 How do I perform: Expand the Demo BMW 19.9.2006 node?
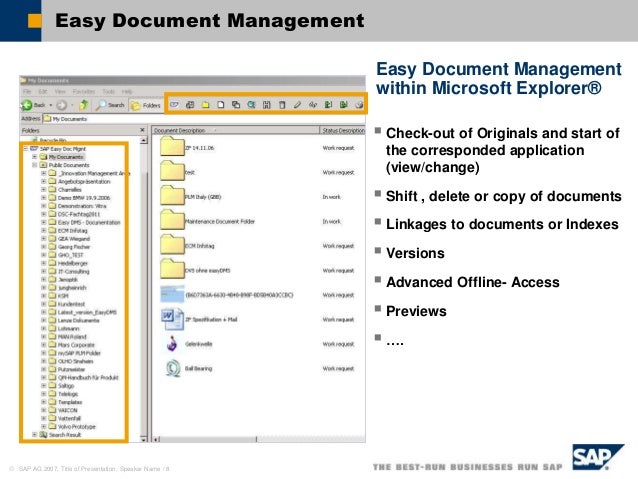tap(43, 198)
